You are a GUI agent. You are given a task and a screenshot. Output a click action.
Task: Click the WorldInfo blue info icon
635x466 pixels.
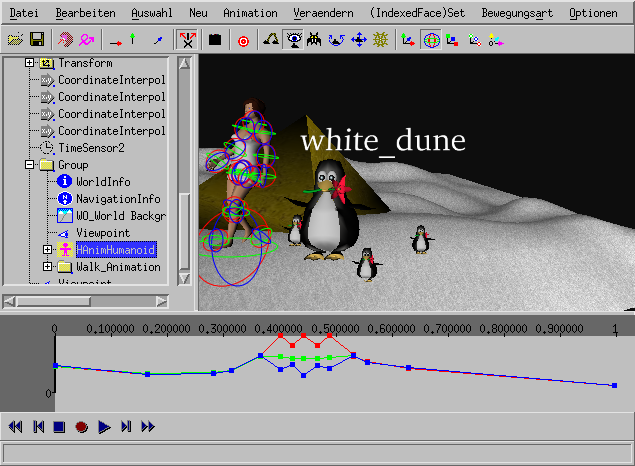tap(64, 181)
